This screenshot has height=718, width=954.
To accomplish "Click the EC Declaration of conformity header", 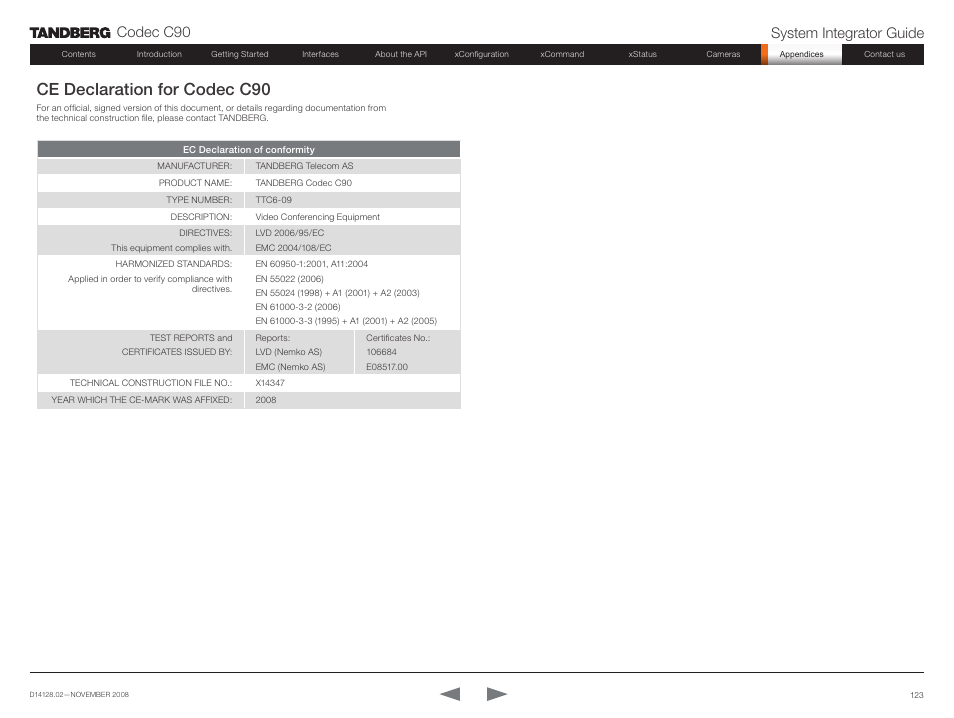I will click(x=249, y=149).
